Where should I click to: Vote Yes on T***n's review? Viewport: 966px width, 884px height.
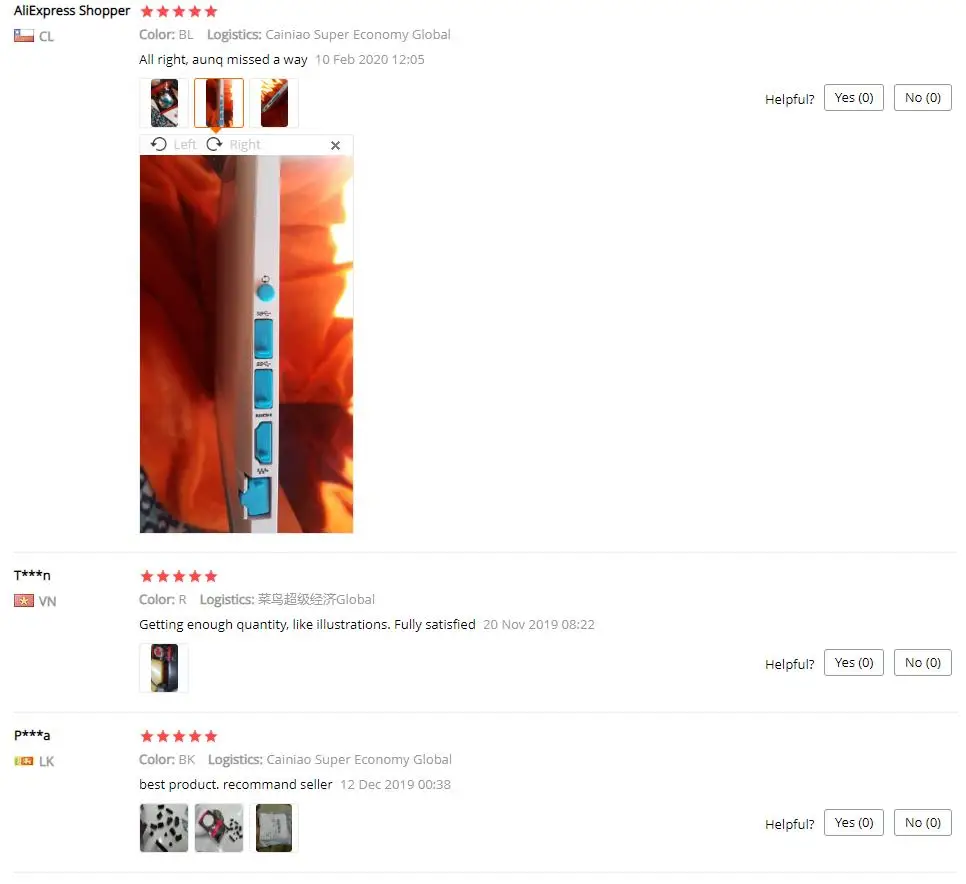pyautogui.click(x=854, y=662)
